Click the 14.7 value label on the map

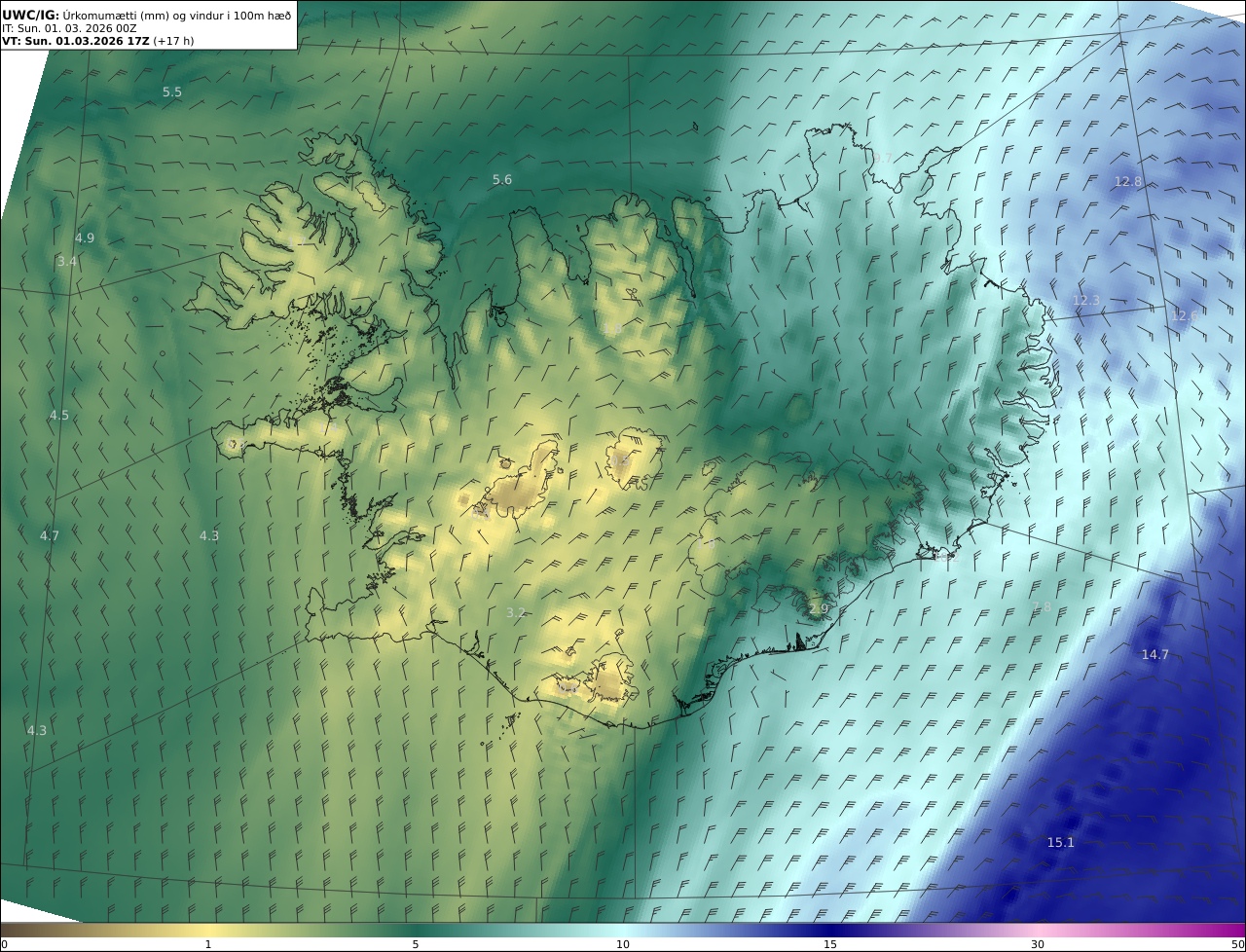1155,655
